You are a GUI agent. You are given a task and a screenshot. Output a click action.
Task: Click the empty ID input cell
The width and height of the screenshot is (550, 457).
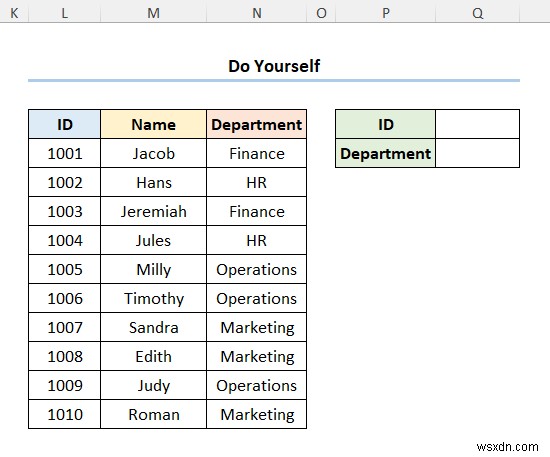[x=477, y=124]
